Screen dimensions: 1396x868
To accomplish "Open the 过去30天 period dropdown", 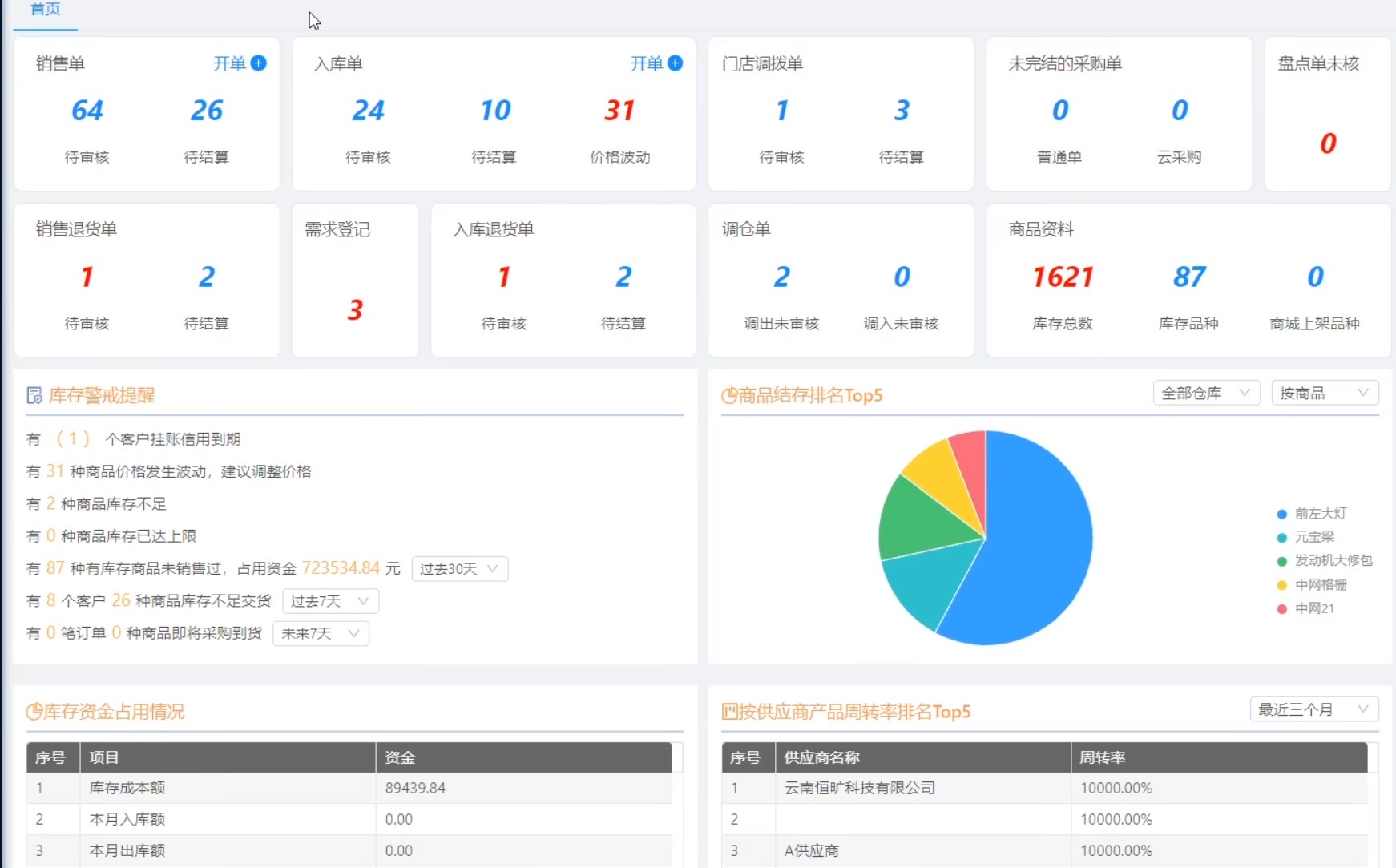I will pos(460,569).
